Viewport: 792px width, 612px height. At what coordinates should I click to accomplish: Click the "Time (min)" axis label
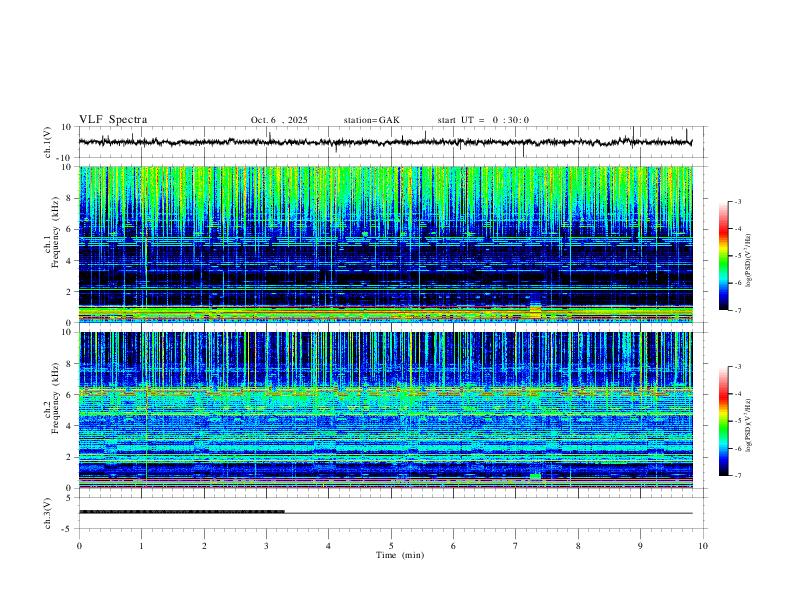pos(400,555)
